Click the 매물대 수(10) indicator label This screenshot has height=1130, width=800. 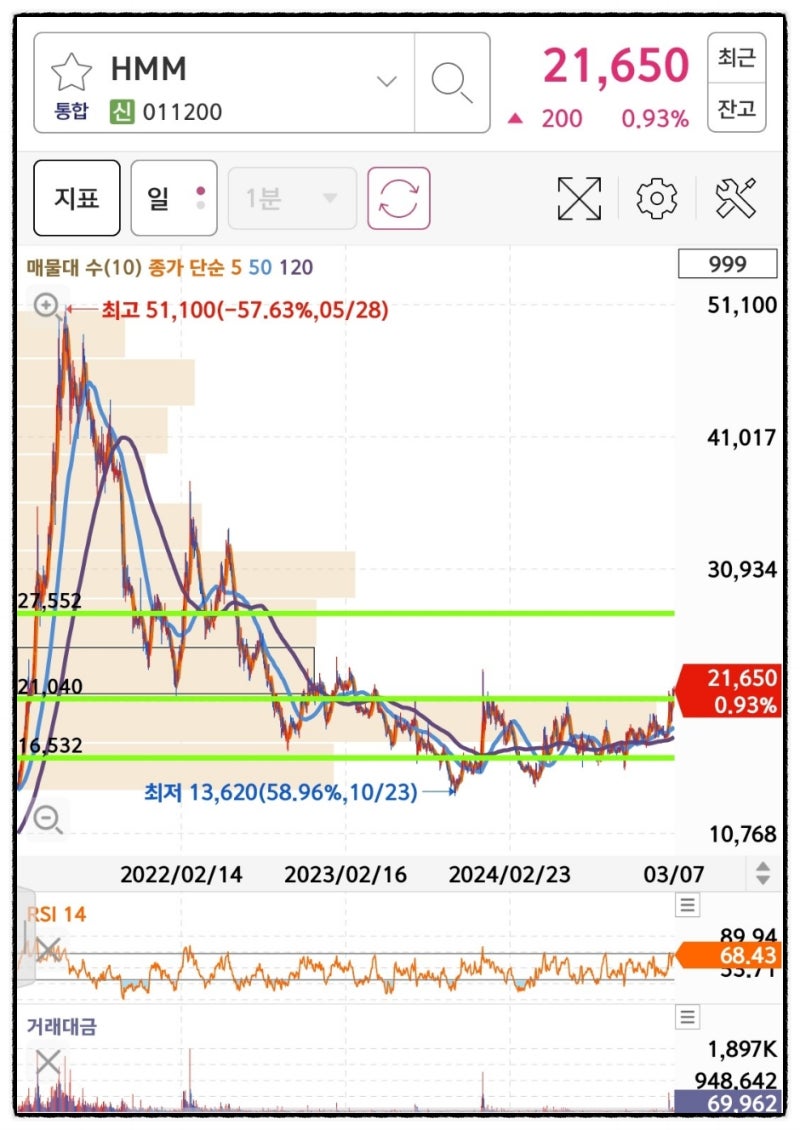(84, 267)
